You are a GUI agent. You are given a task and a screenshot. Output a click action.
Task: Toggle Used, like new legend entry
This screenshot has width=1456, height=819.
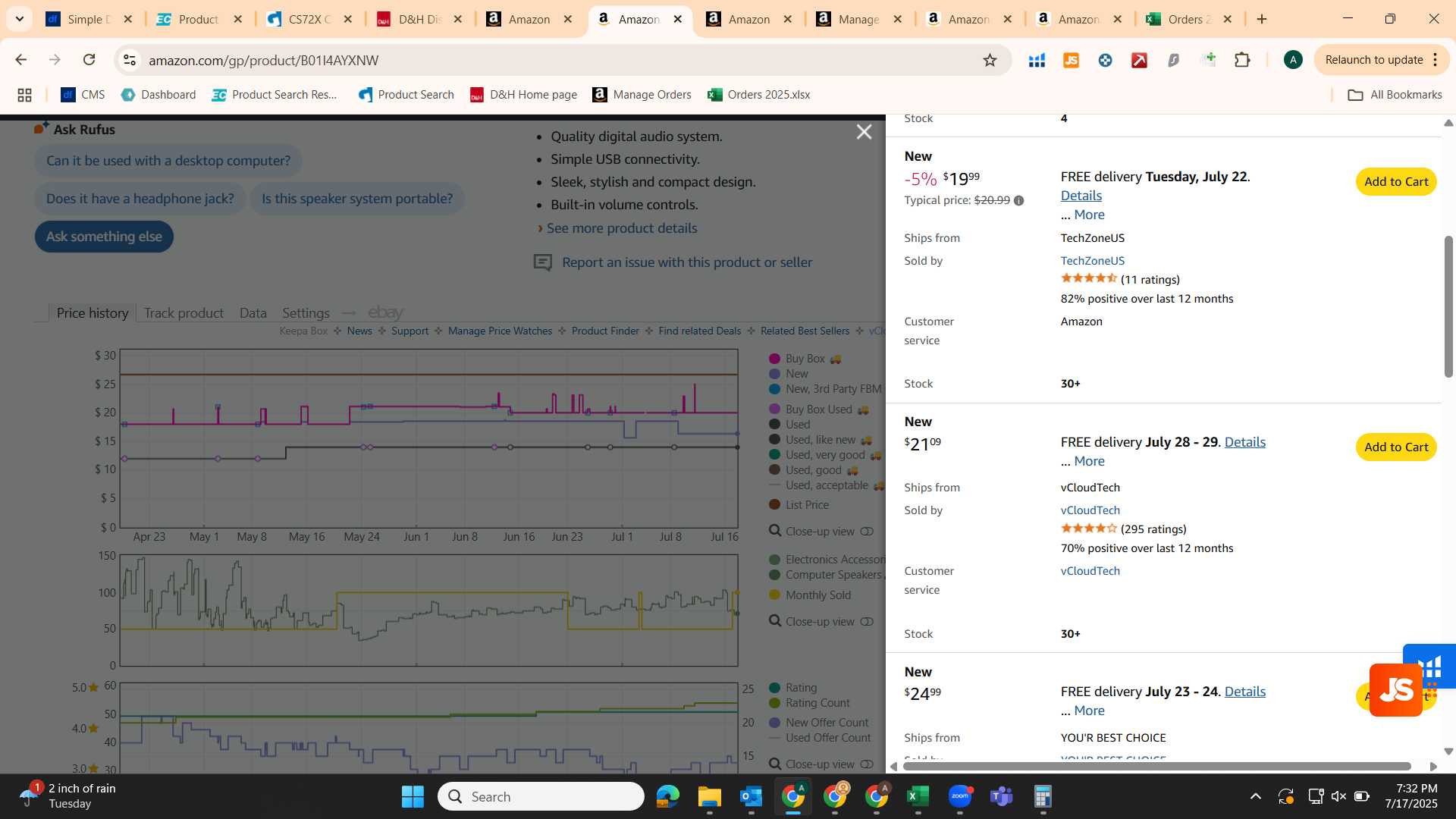[x=821, y=440]
